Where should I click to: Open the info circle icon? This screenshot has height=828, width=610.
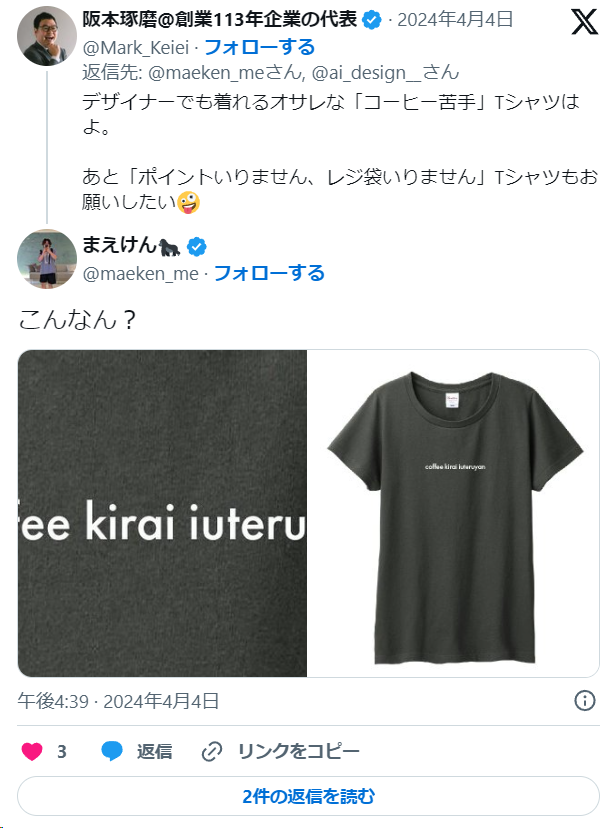[x=584, y=701]
